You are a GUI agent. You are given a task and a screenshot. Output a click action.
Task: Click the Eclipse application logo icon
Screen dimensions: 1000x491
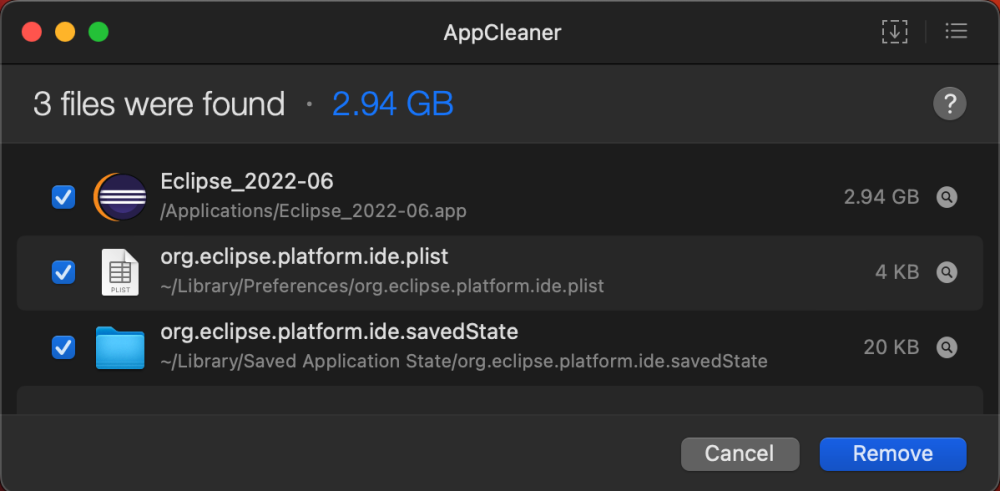[x=120, y=197]
